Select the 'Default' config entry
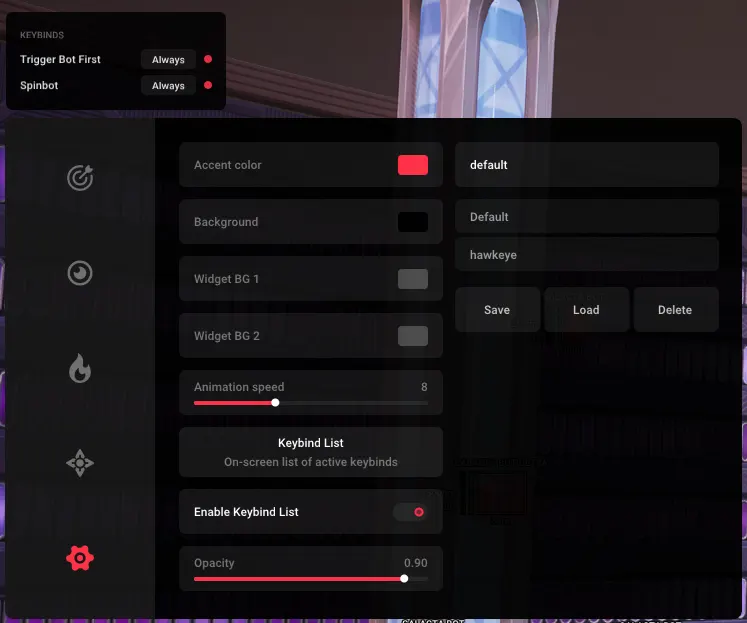The height and width of the screenshot is (623, 747). (587, 217)
